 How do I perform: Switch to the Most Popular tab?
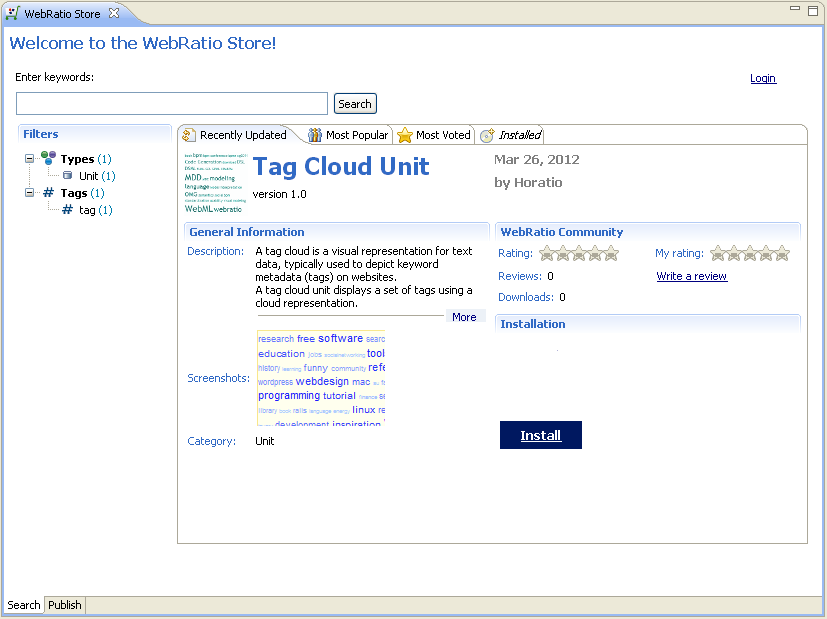point(348,135)
